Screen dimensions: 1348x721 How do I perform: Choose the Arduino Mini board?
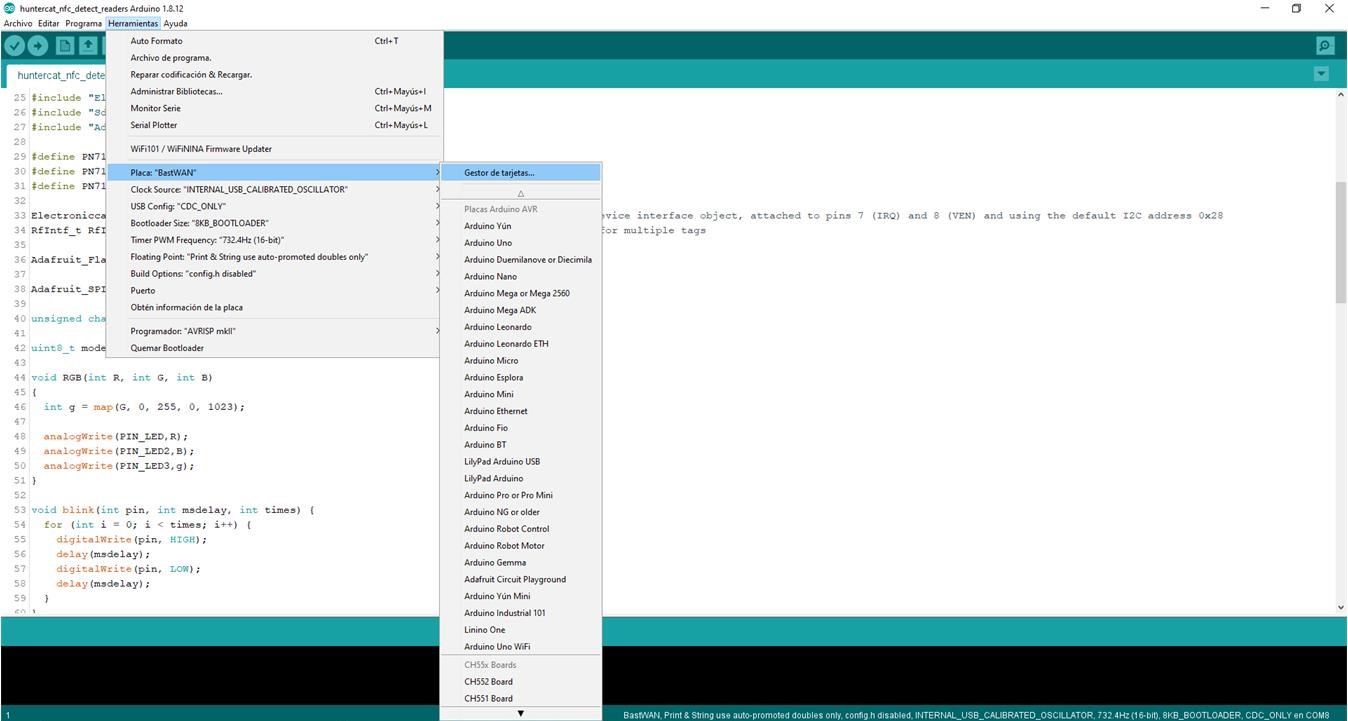tap(521, 394)
